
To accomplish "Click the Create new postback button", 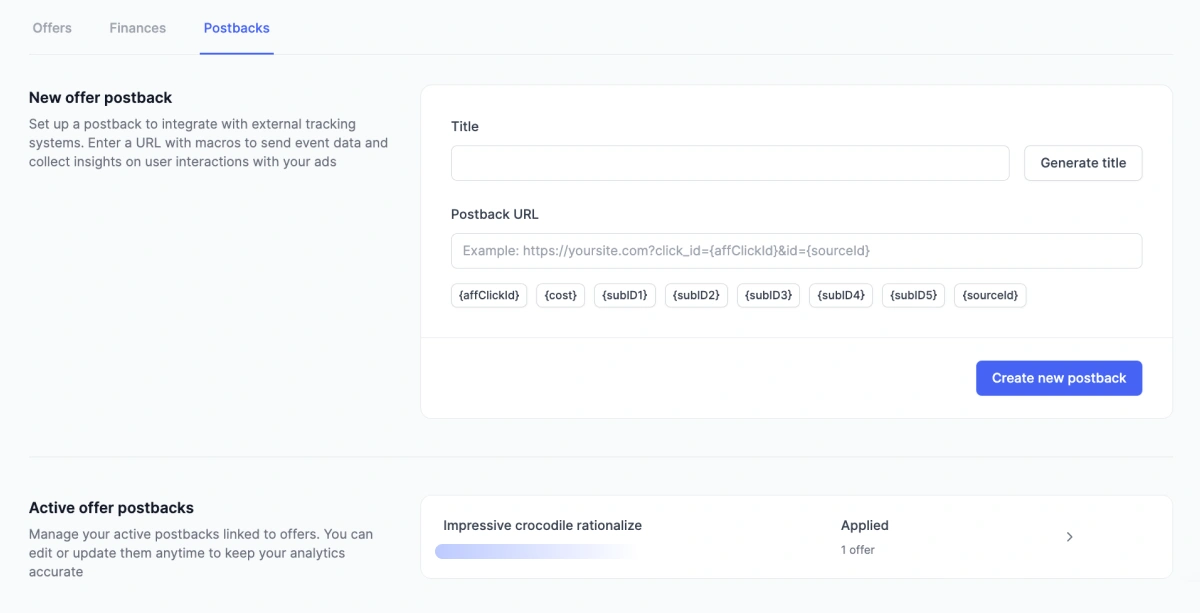I will tap(1059, 378).
